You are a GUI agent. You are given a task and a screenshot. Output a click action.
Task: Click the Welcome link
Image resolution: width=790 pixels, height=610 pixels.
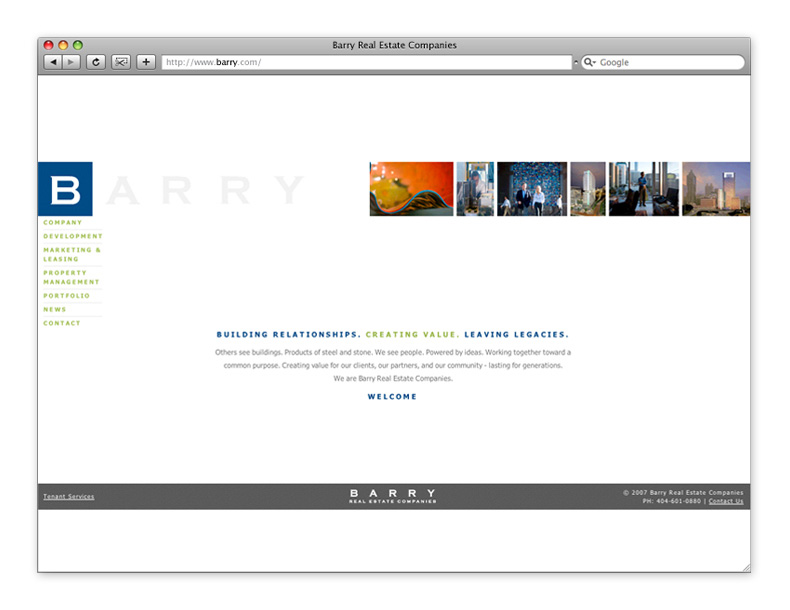coord(392,396)
